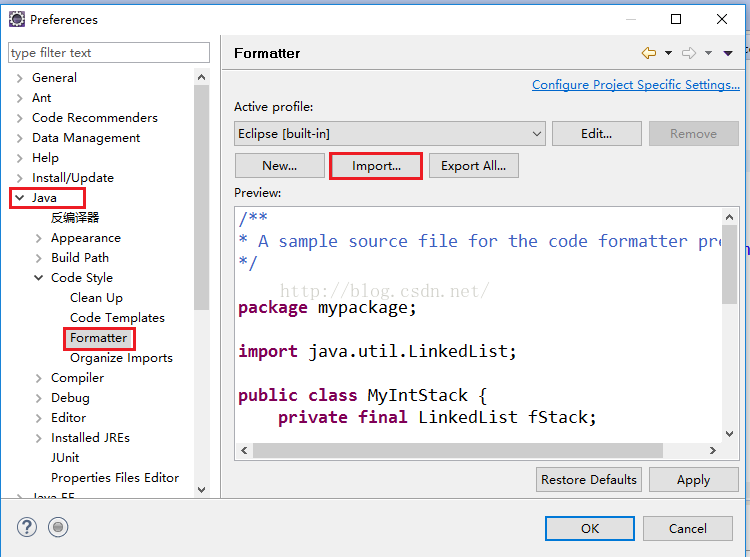Click the Import... button
The height and width of the screenshot is (560, 750).
point(376,165)
